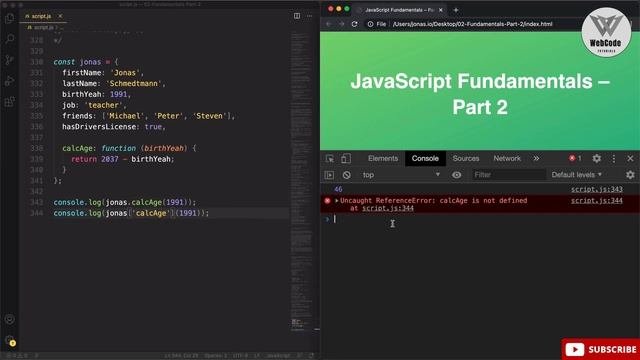Open Run and Debug view

[9, 81]
